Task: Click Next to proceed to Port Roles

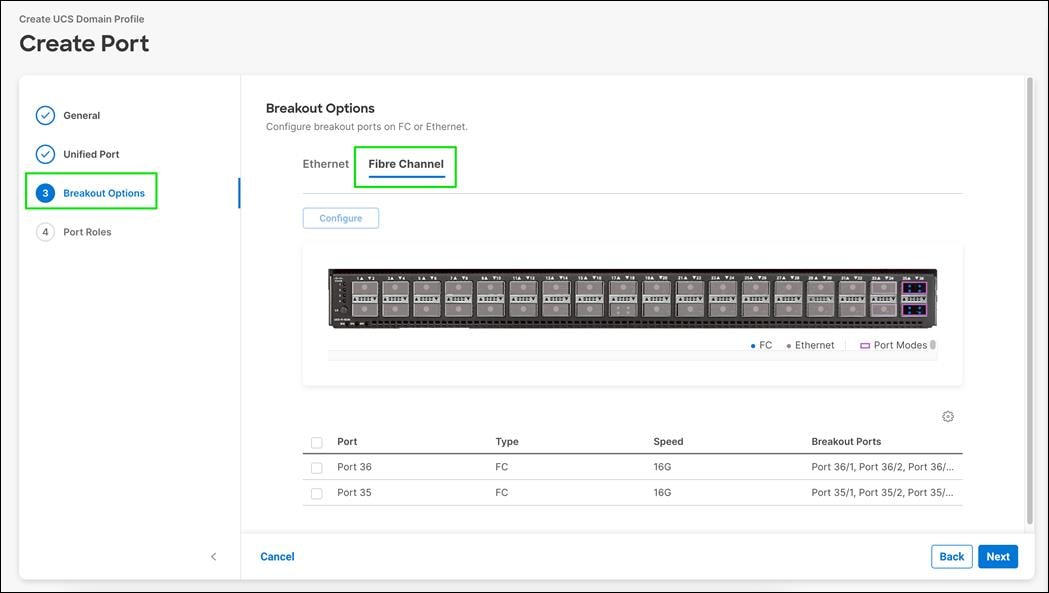Action: 997,556
